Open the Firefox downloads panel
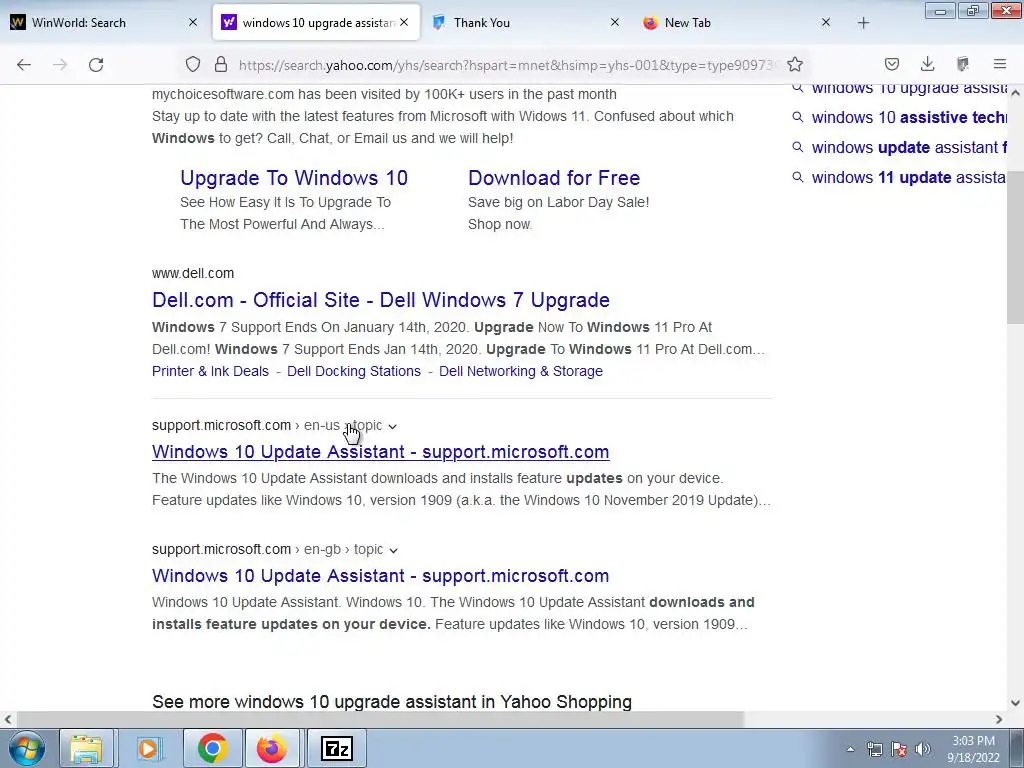This screenshot has height=768, width=1024. [x=927, y=64]
